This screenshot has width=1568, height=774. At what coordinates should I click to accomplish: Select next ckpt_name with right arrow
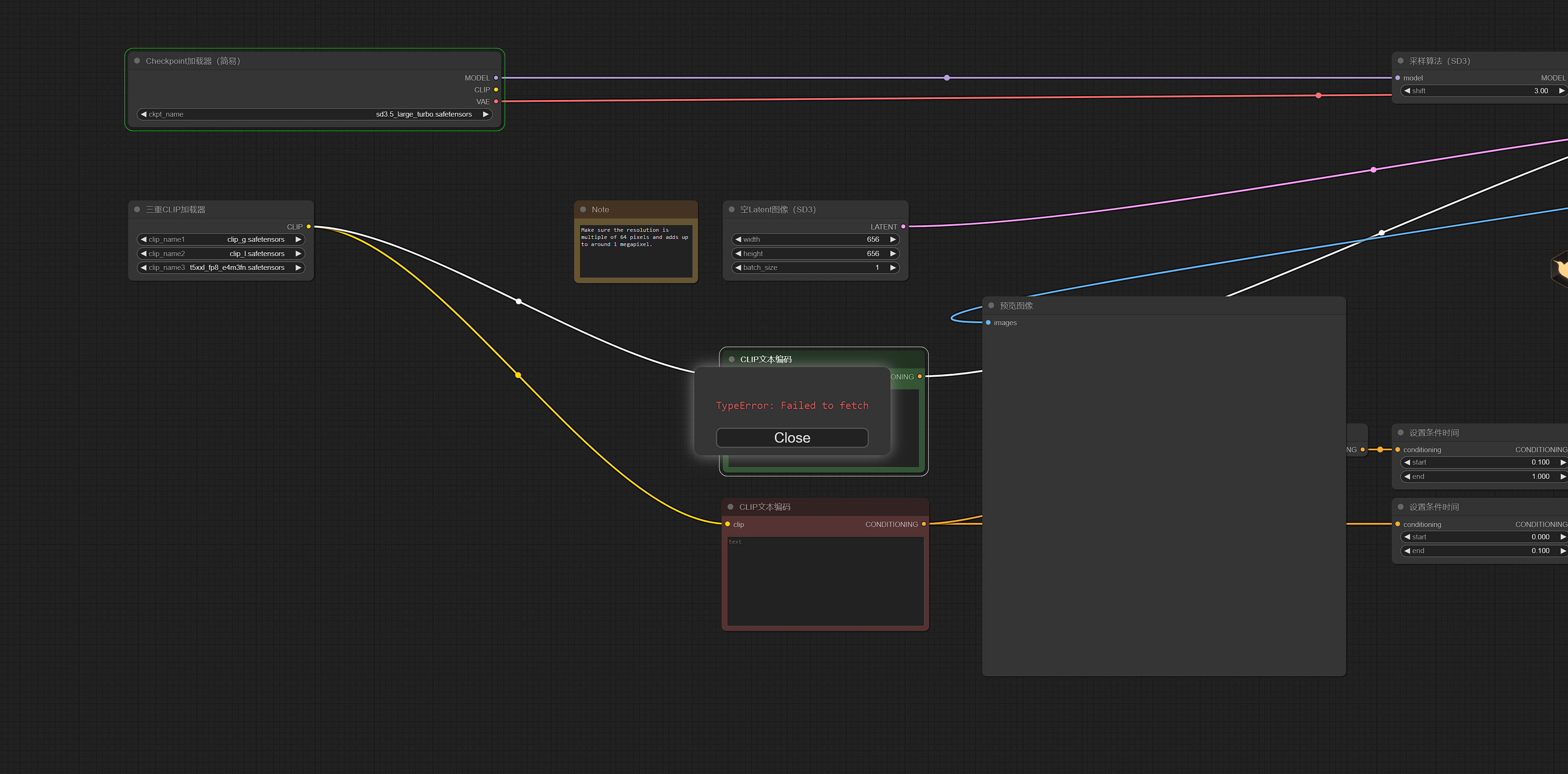coord(486,114)
